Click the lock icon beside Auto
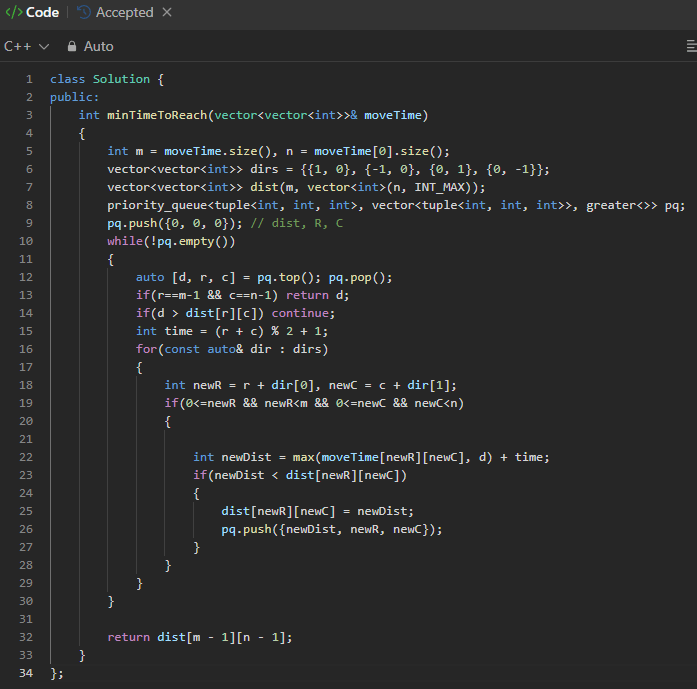This screenshot has height=689, width=697. tap(72, 46)
